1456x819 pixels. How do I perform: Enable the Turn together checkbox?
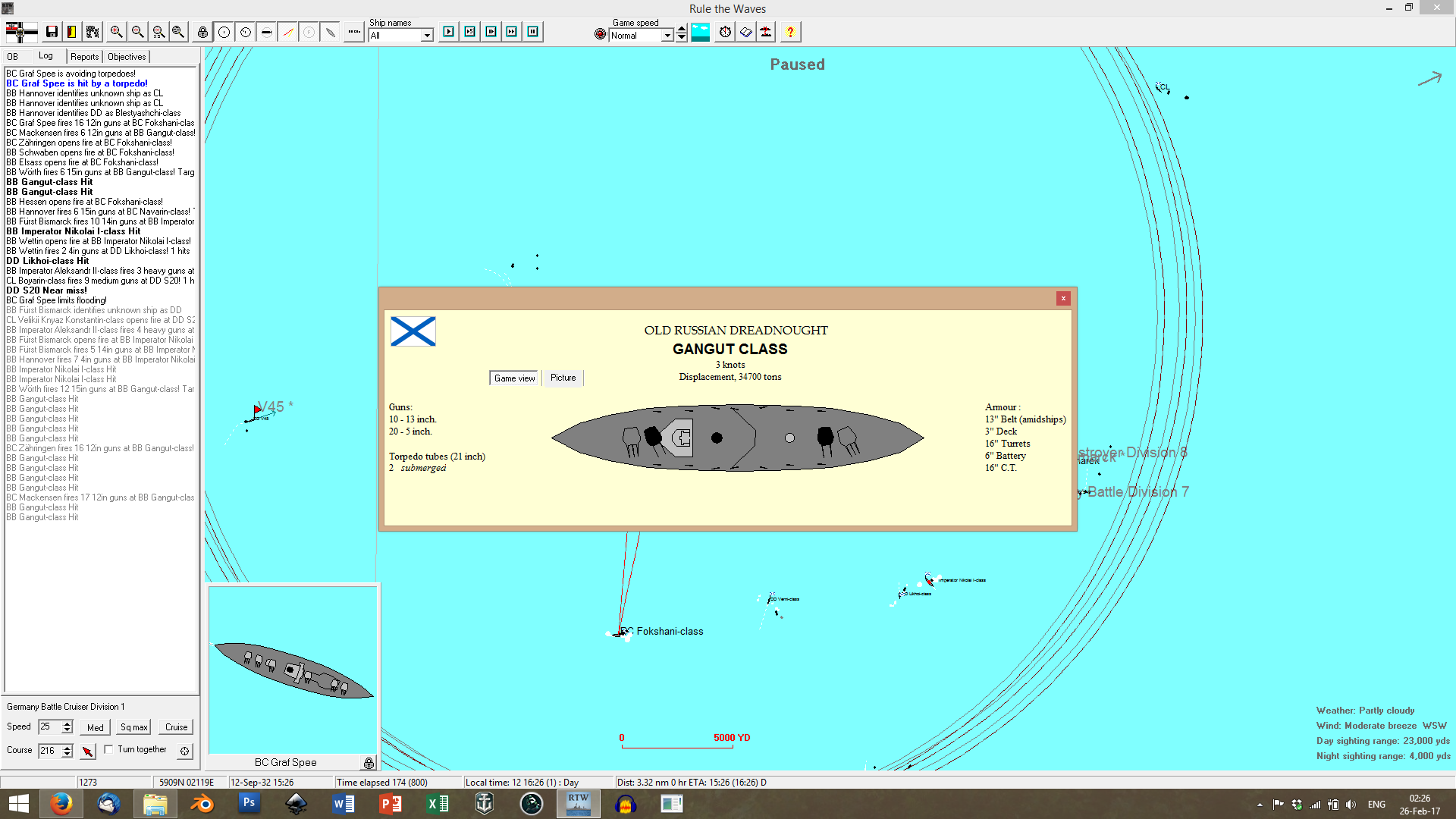tap(109, 749)
